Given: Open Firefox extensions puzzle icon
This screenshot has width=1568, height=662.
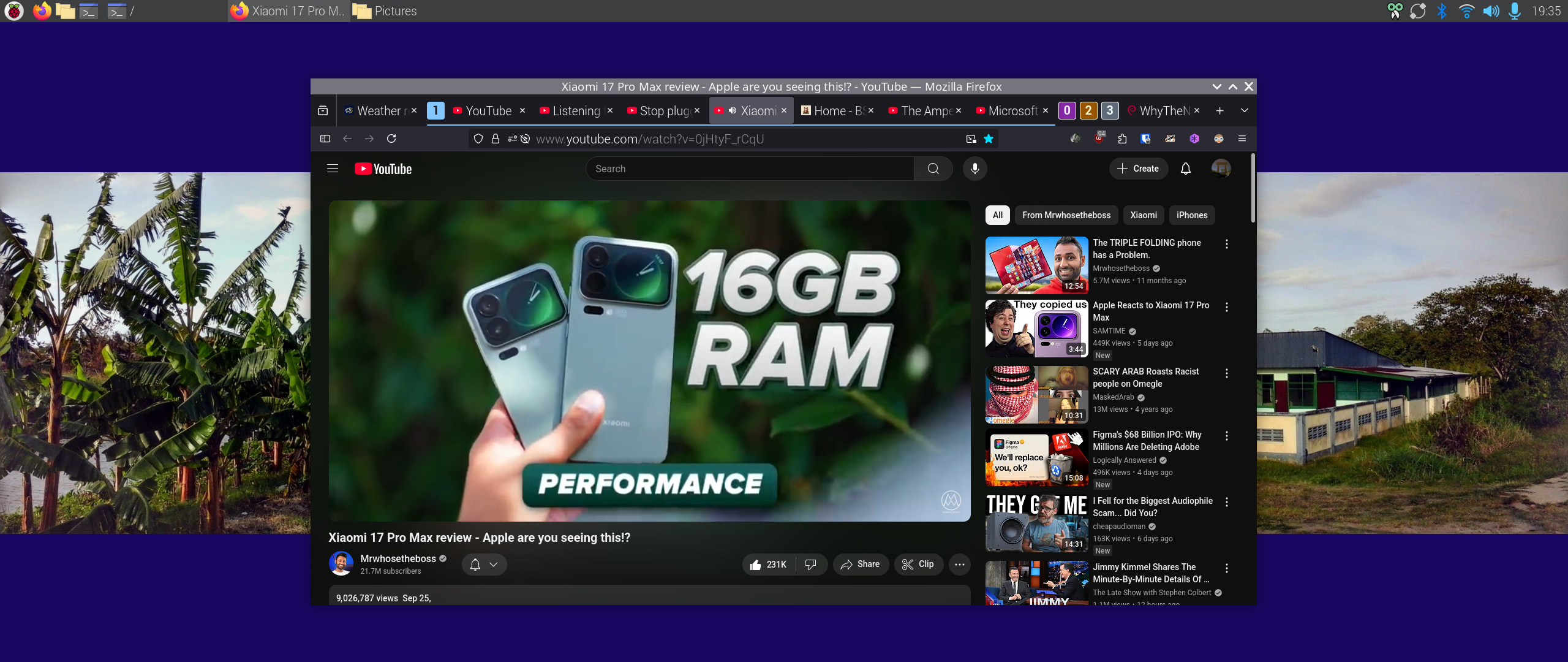Looking at the screenshot, I should tap(1121, 139).
